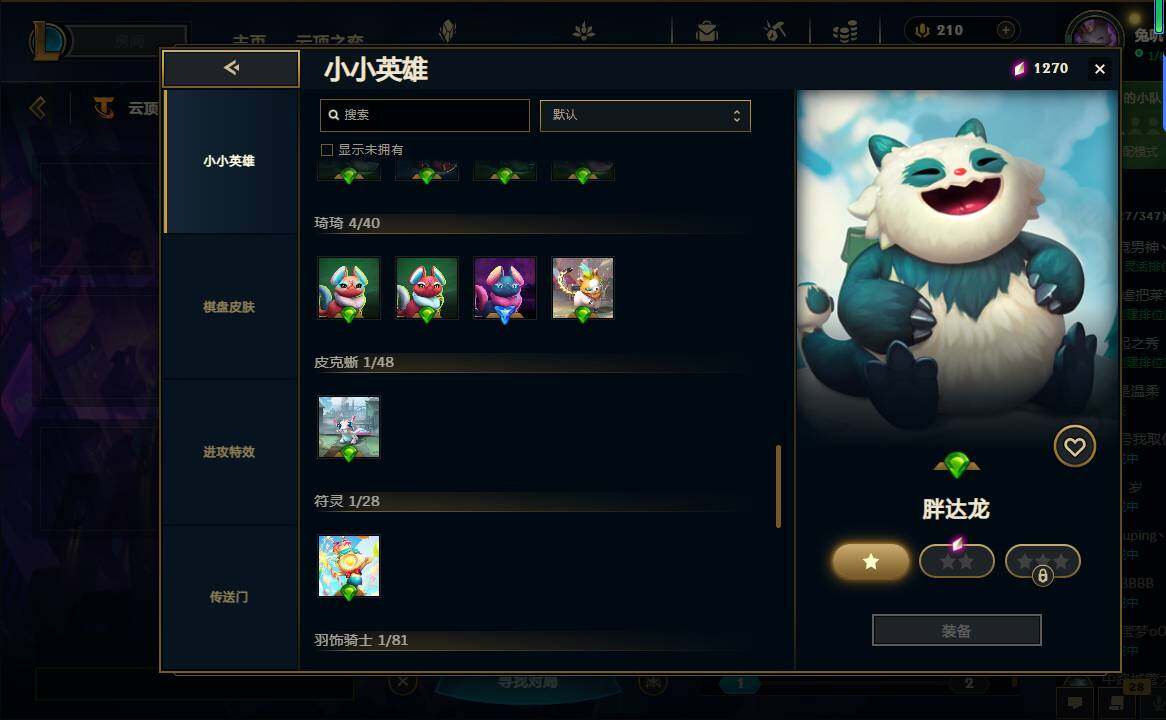Close the 小小英雄 dialog
Screen dimensions: 1166x720
1100,69
